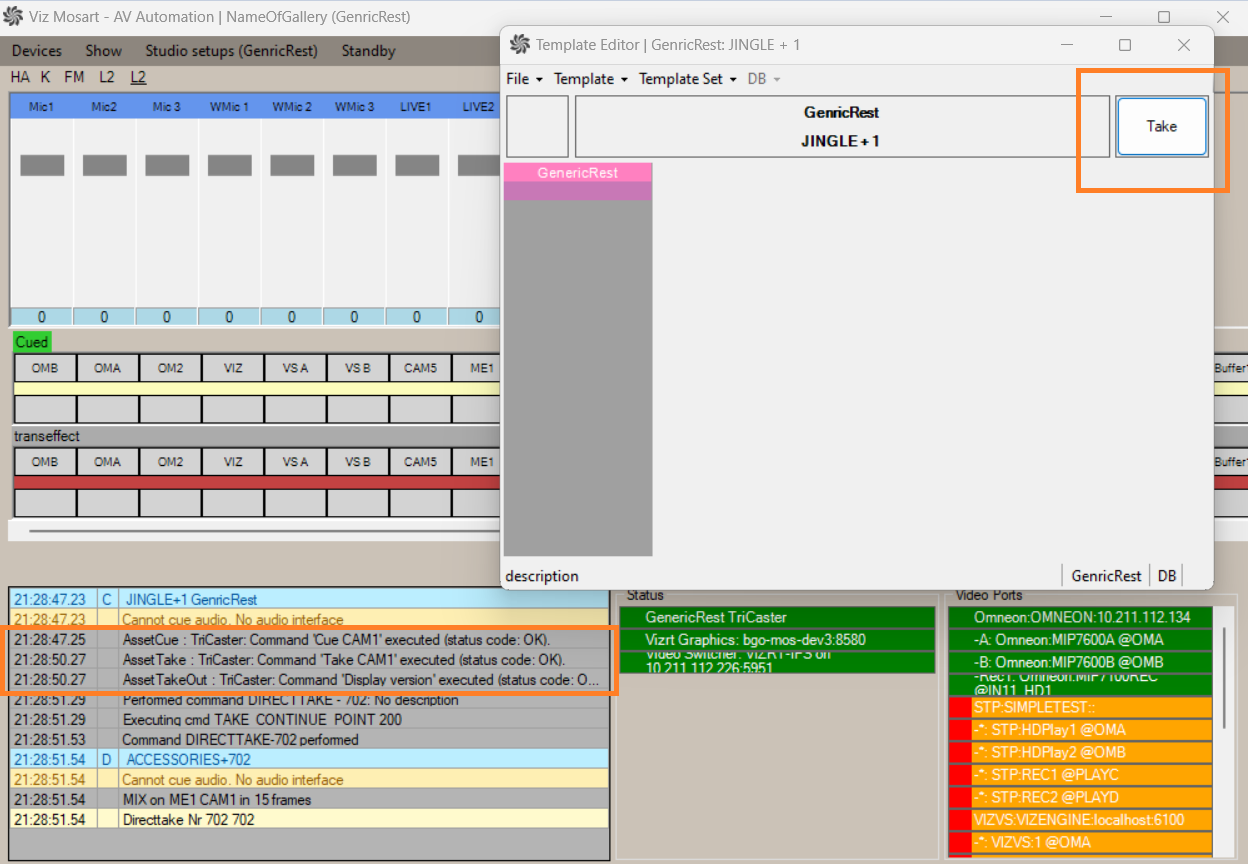Image resolution: width=1248 pixels, height=864 pixels.
Task: Switch to the FM audio tab
Action: (74, 77)
